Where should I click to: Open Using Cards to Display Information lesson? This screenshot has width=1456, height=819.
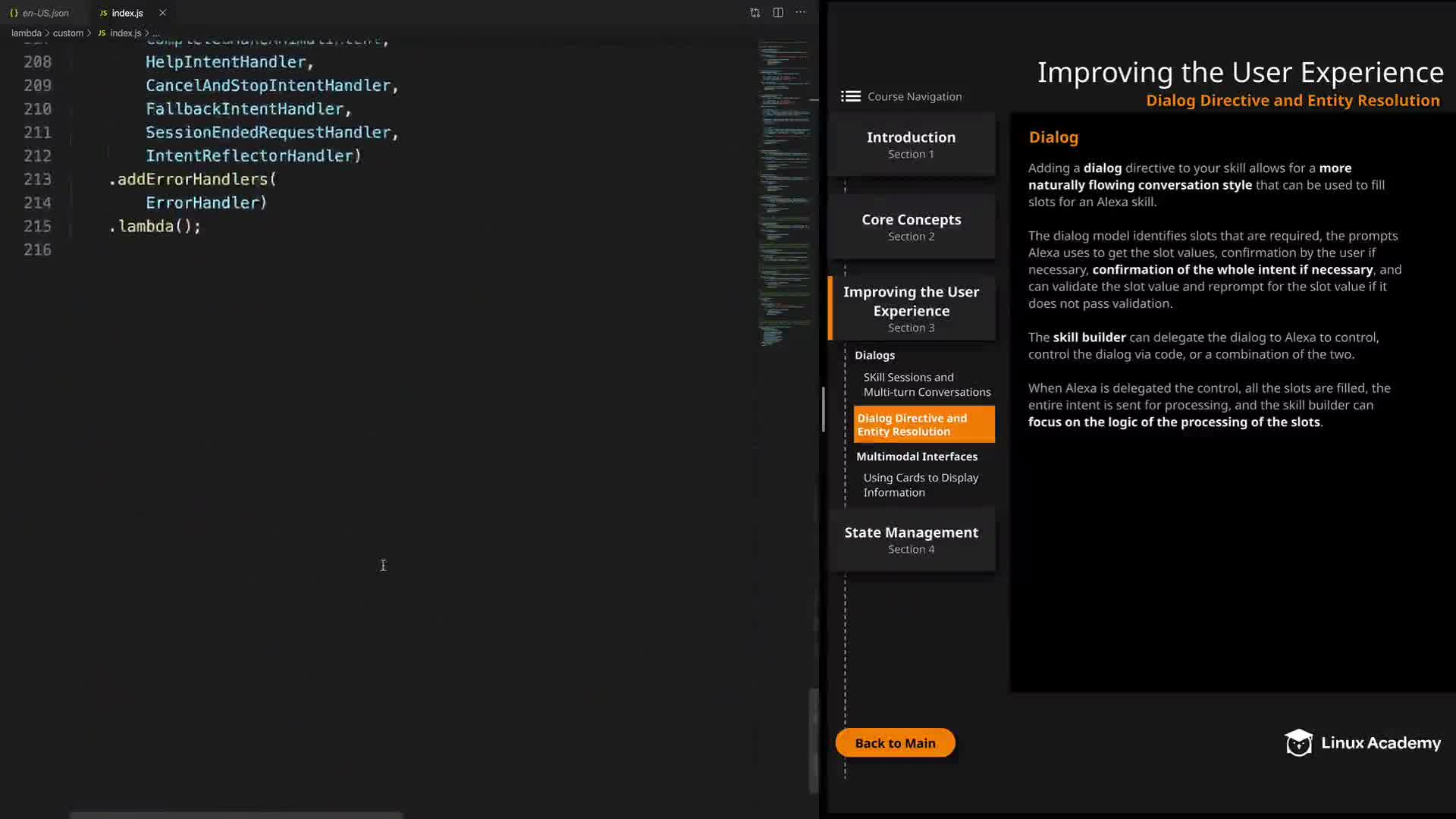pyautogui.click(x=920, y=485)
